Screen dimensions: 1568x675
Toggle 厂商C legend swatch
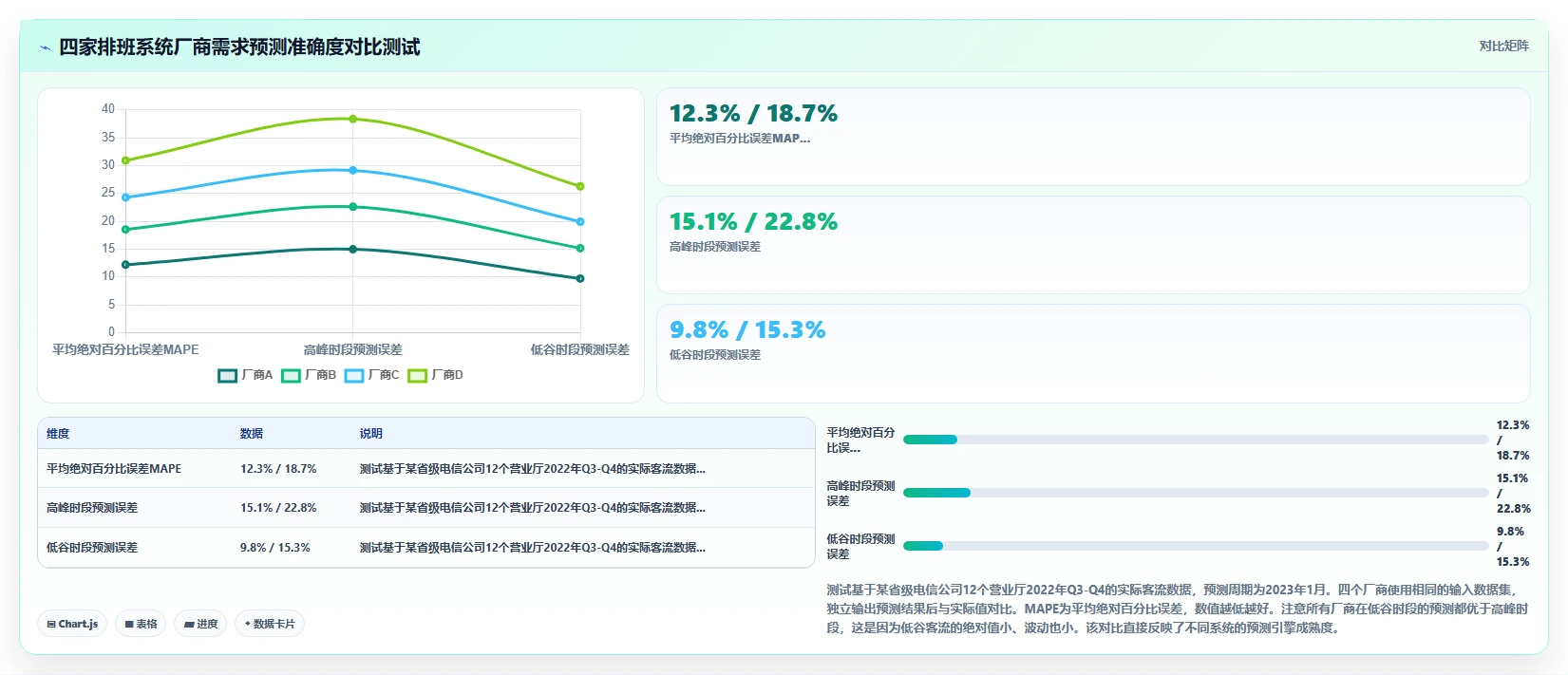click(354, 376)
